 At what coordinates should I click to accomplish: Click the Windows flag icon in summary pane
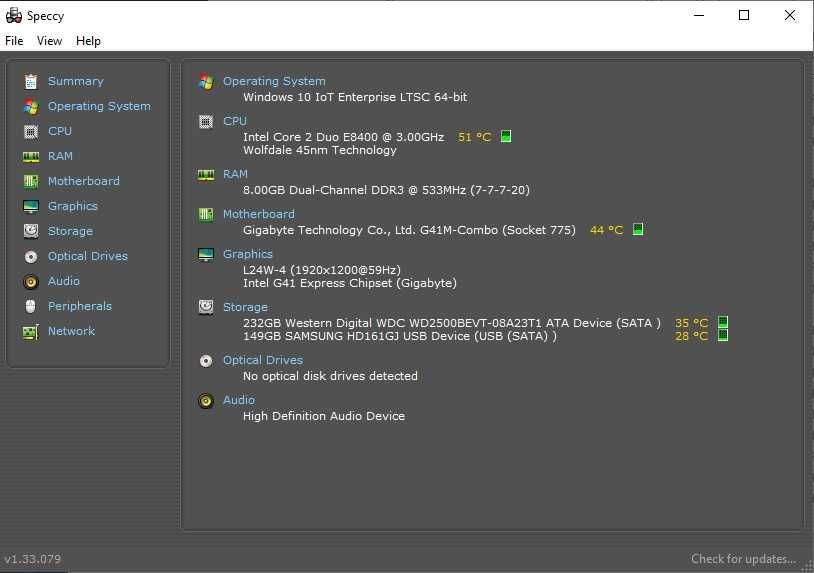[x=206, y=81]
